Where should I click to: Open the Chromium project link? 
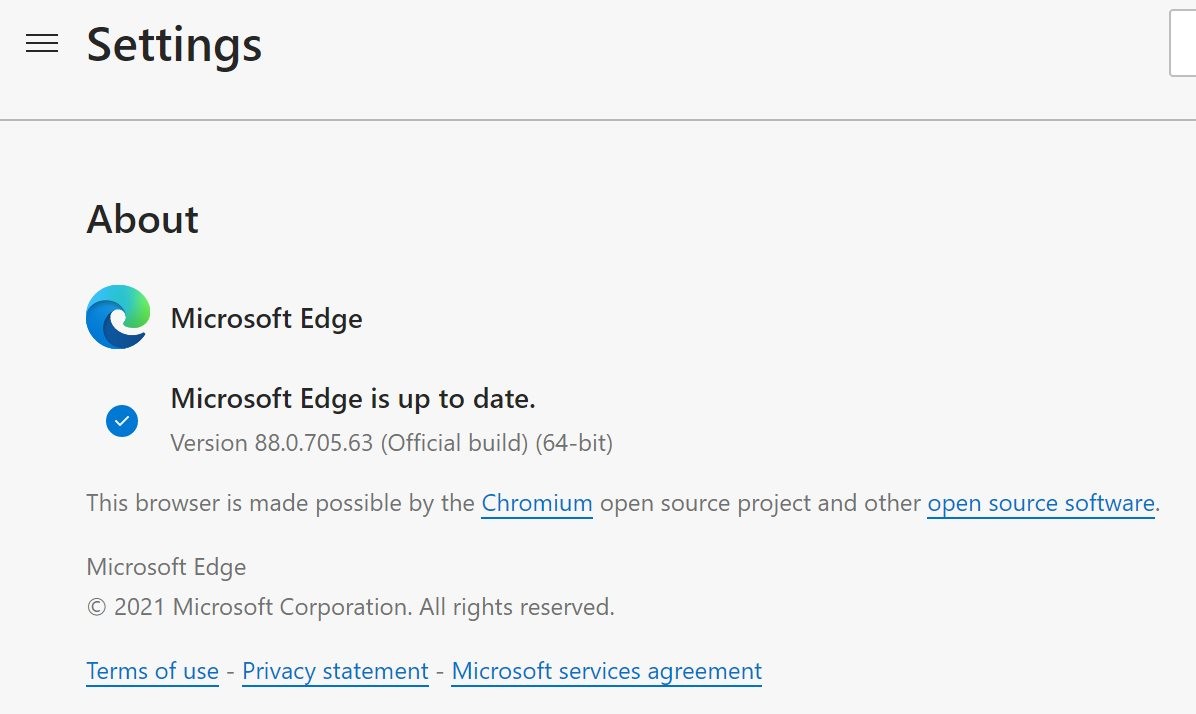(x=537, y=503)
